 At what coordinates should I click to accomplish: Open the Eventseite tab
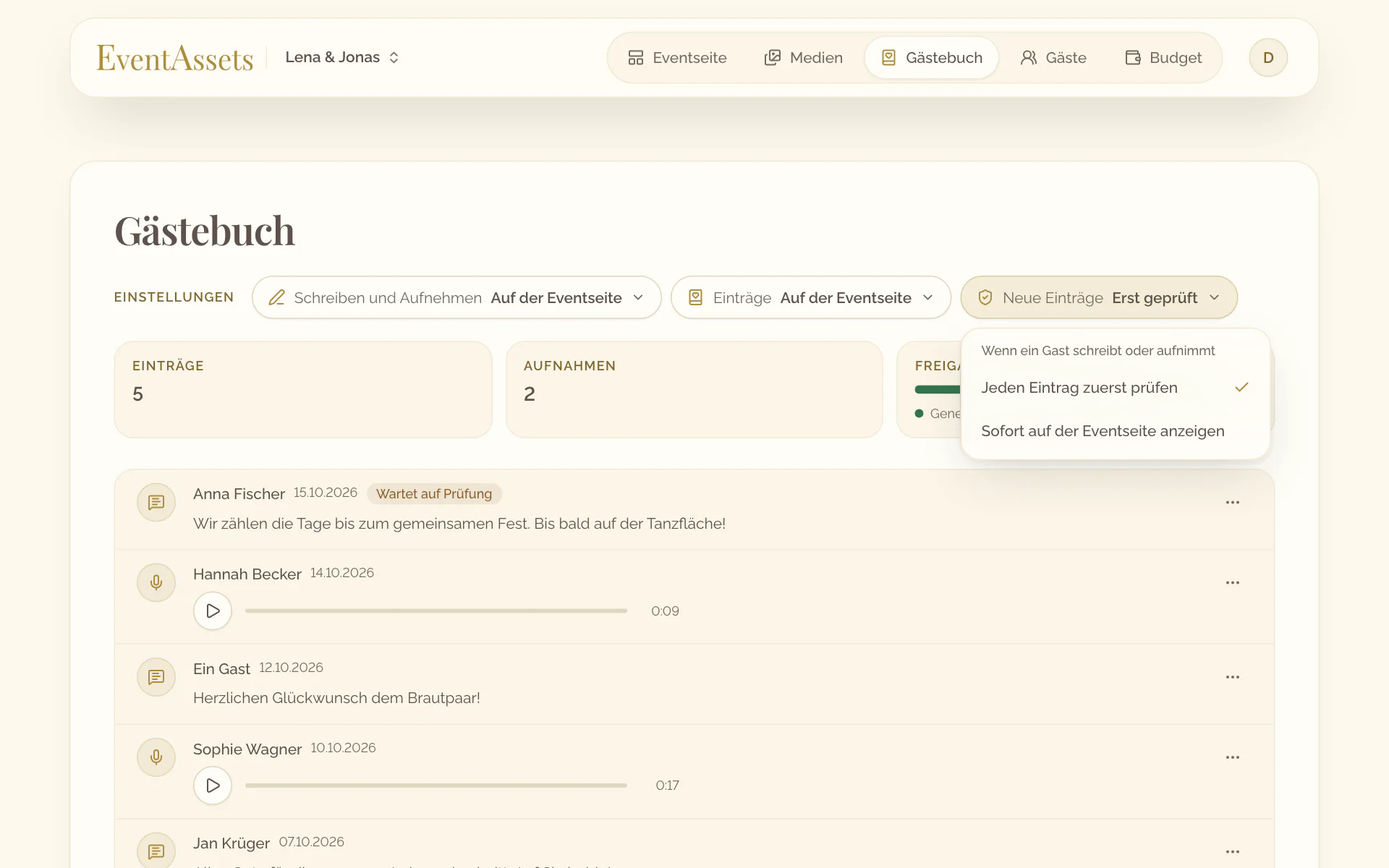pos(677,58)
